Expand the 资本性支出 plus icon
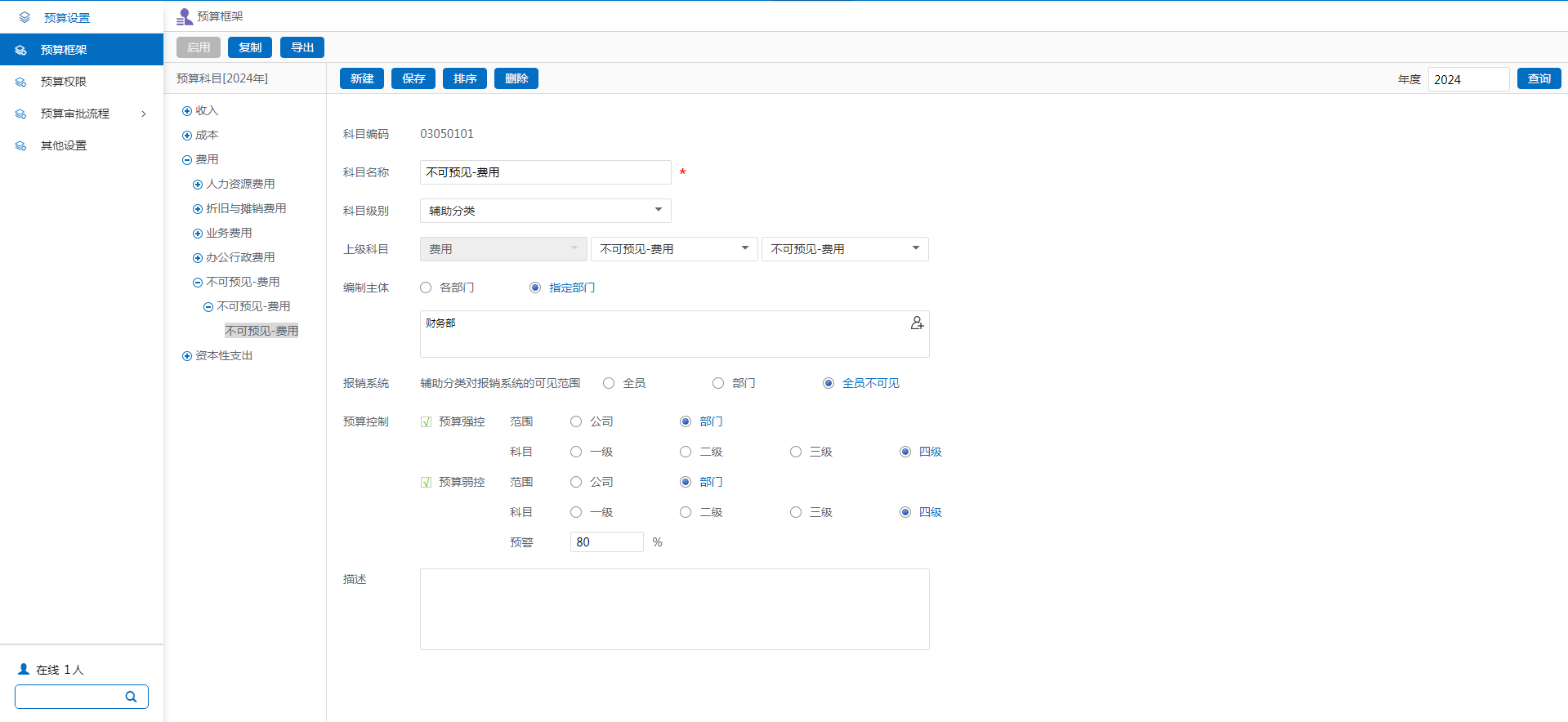The height and width of the screenshot is (722, 1568). coord(187,356)
